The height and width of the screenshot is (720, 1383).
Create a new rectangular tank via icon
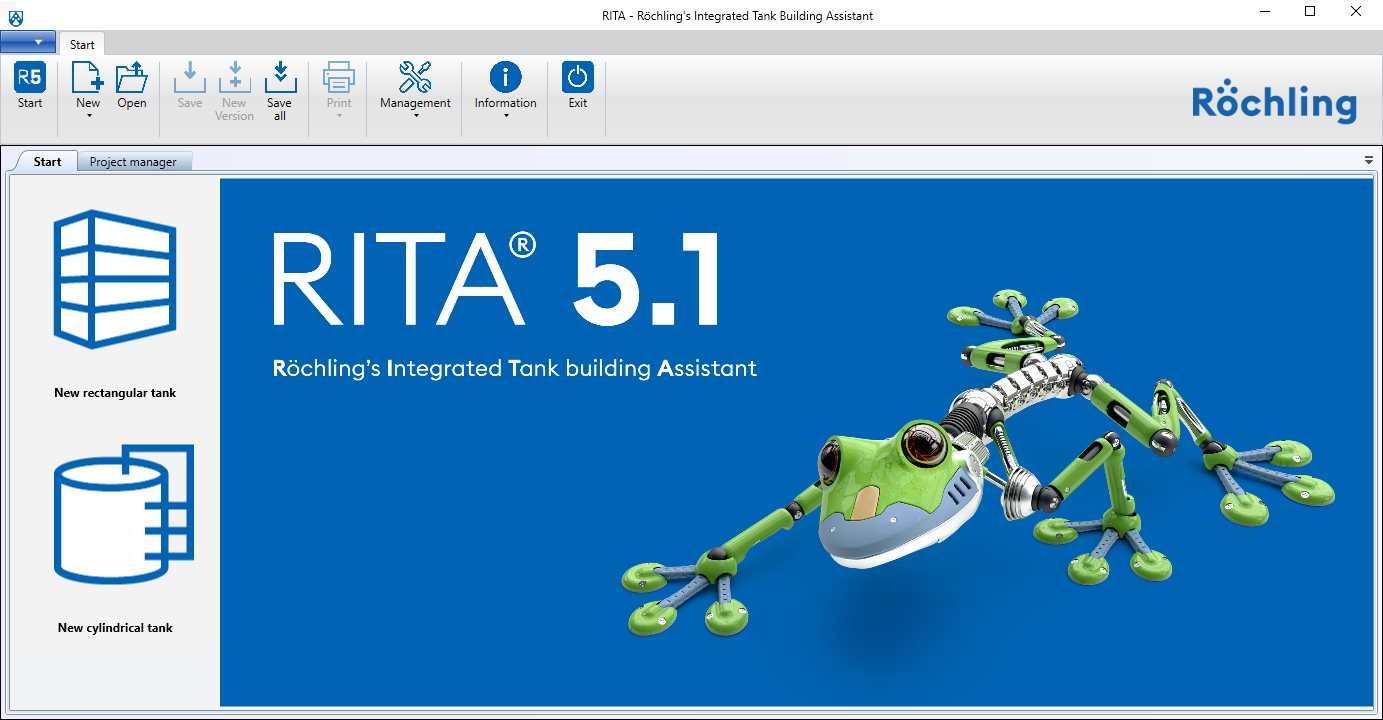coord(115,279)
